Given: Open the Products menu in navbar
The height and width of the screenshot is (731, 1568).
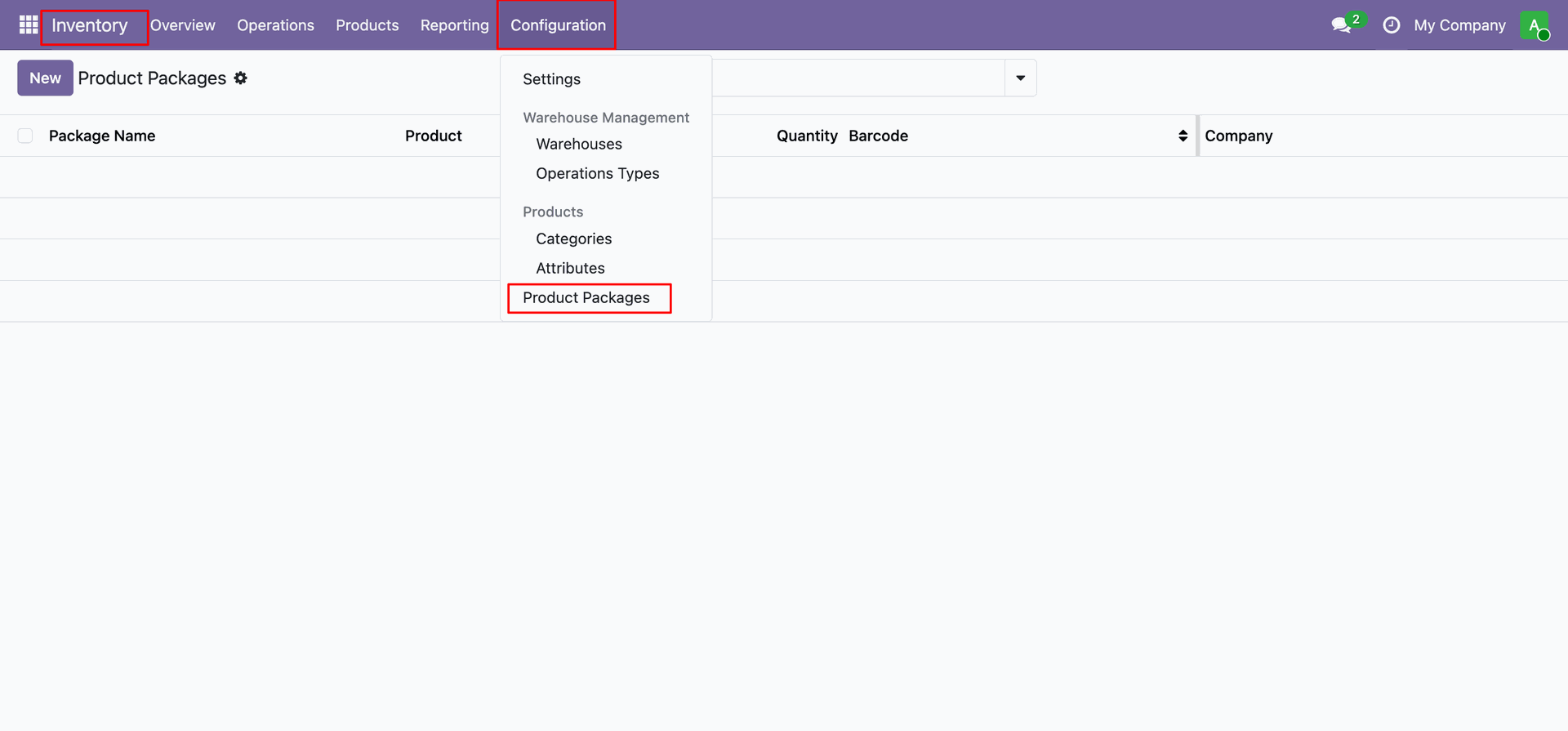Looking at the screenshot, I should click(367, 25).
